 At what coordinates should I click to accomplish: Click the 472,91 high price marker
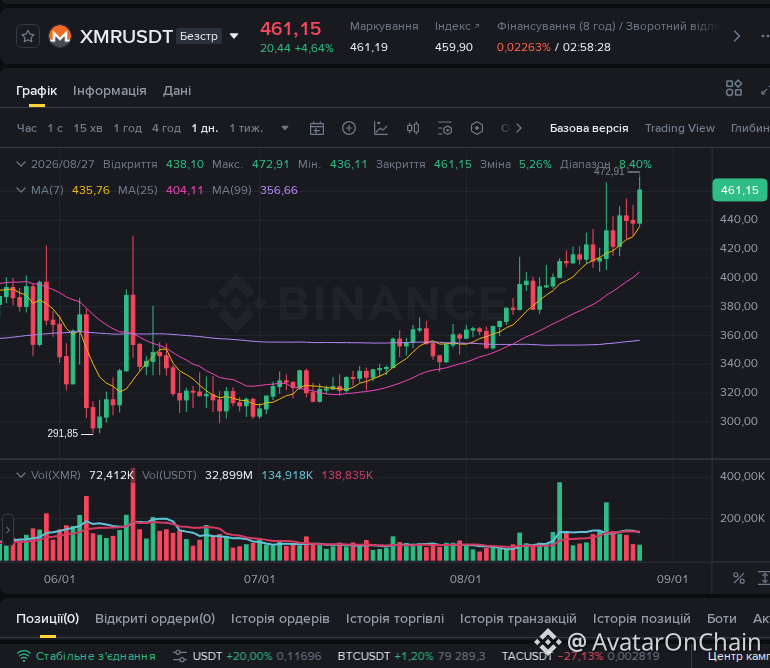click(609, 171)
